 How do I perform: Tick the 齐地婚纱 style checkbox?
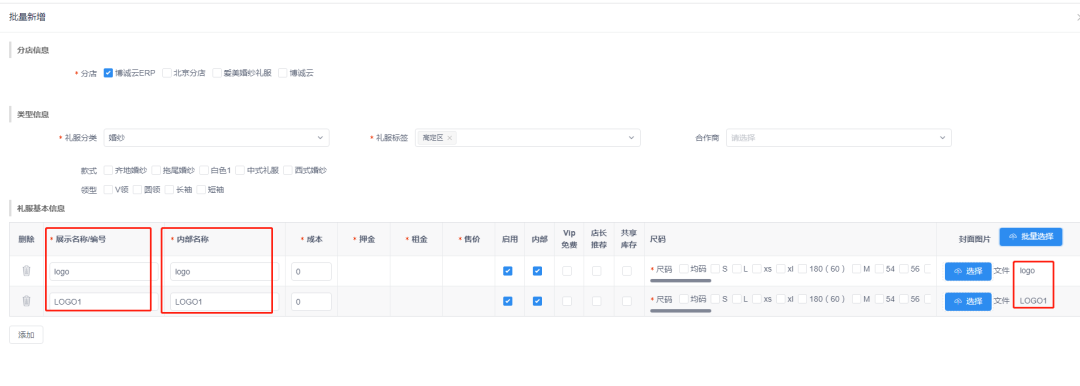[x=108, y=170]
